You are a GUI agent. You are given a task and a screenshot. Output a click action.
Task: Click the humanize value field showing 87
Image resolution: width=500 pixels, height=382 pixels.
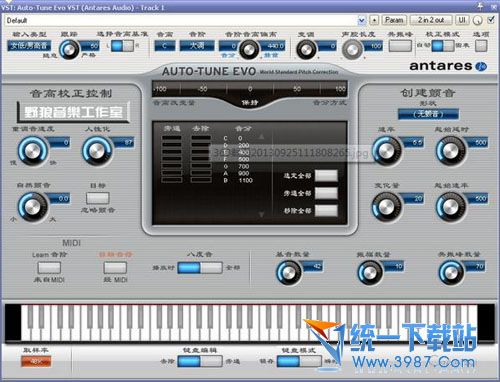[x=124, y=143]
